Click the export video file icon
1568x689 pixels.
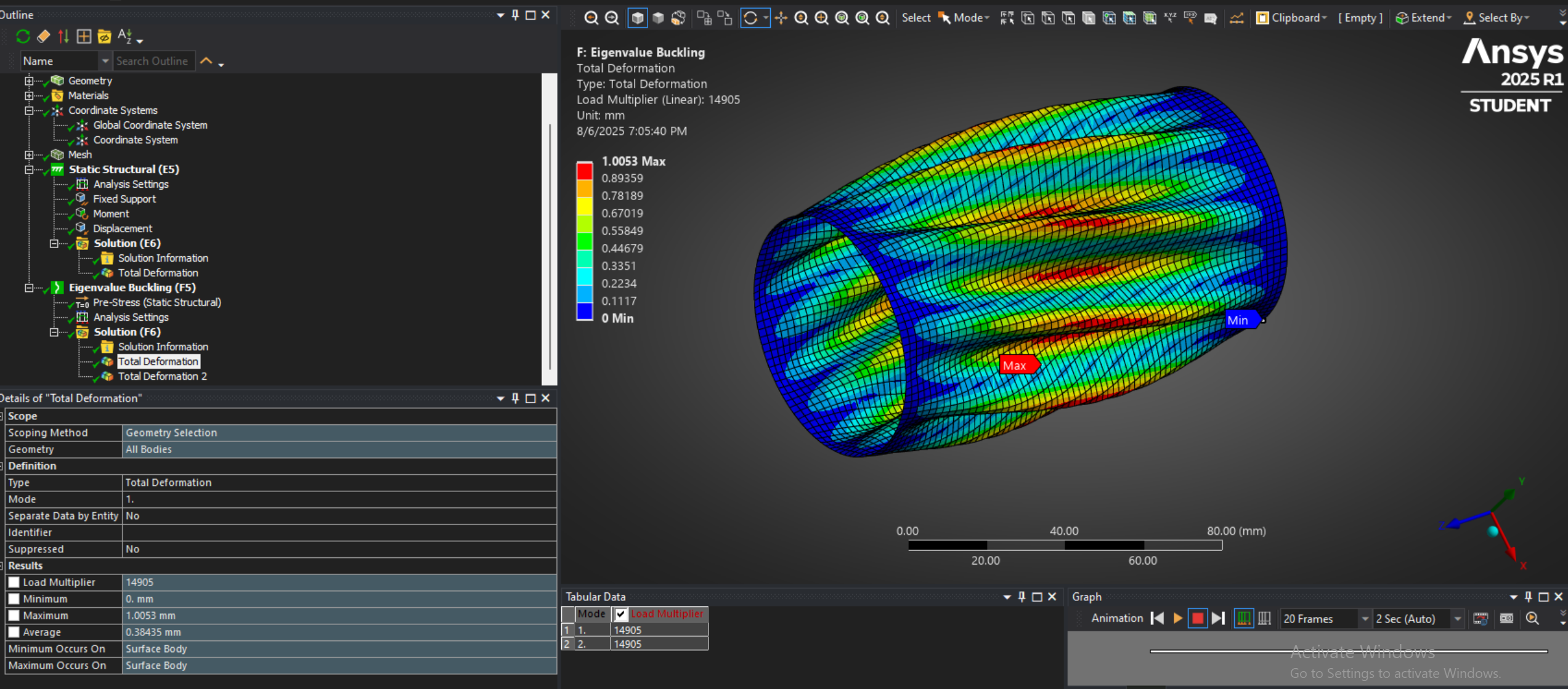point(1481,618)
